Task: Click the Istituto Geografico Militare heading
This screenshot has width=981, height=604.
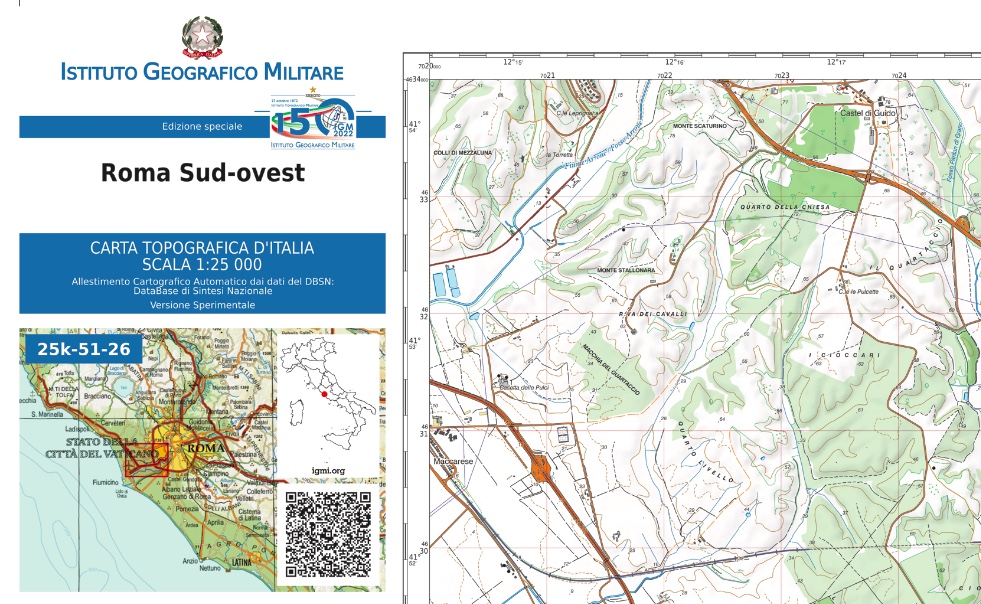Action: click(x=202, y=71)
